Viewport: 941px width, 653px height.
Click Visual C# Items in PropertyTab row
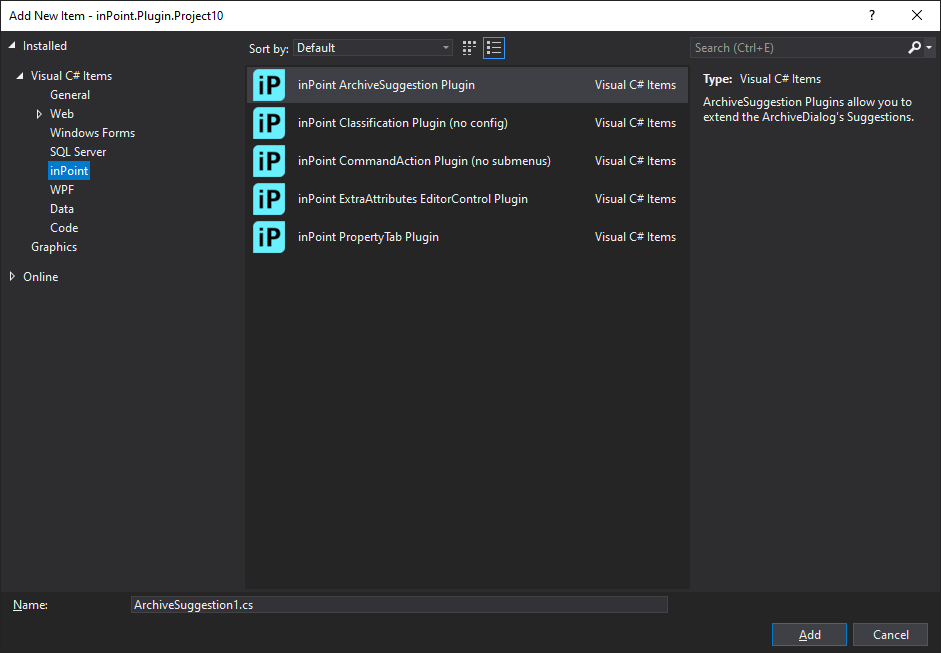pos(636,236)
